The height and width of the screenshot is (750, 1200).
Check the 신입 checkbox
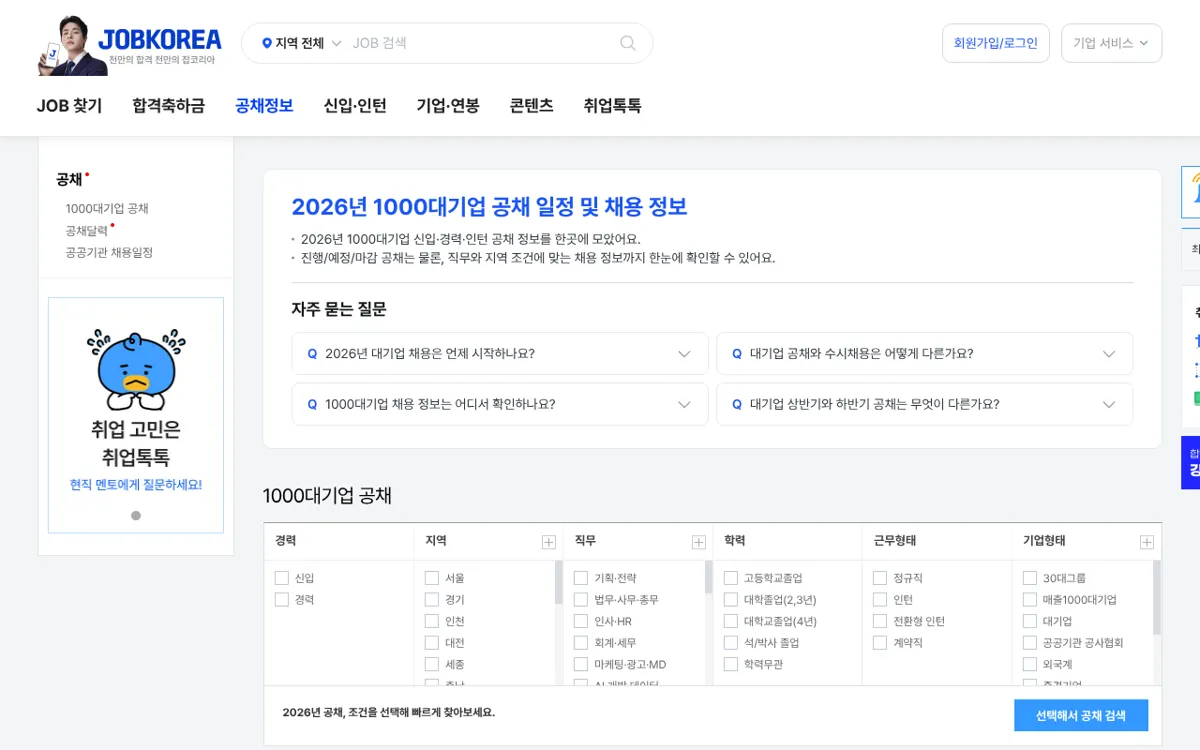coord(282,578)
